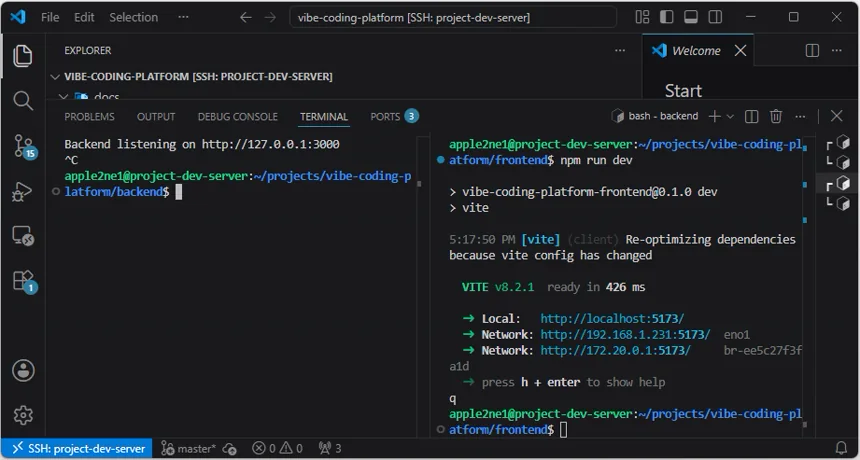Open the Selection menu

(133, 18)
